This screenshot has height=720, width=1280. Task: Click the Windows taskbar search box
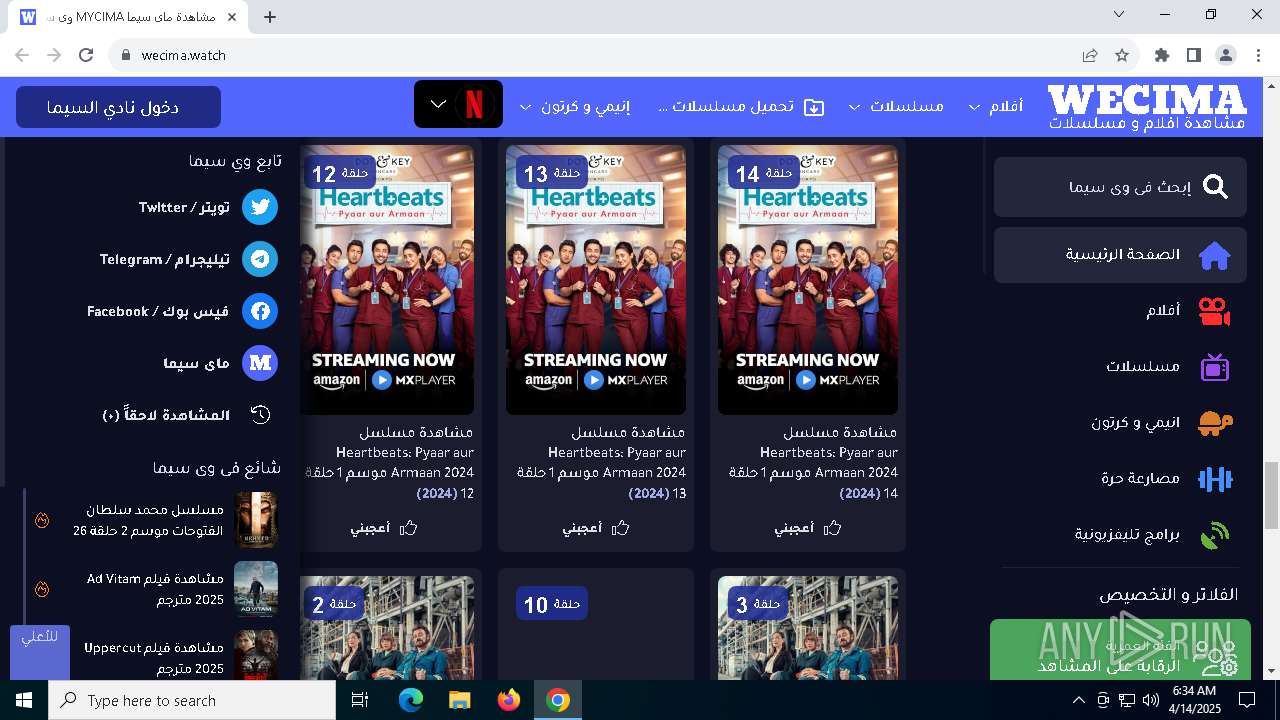point(192,700)
